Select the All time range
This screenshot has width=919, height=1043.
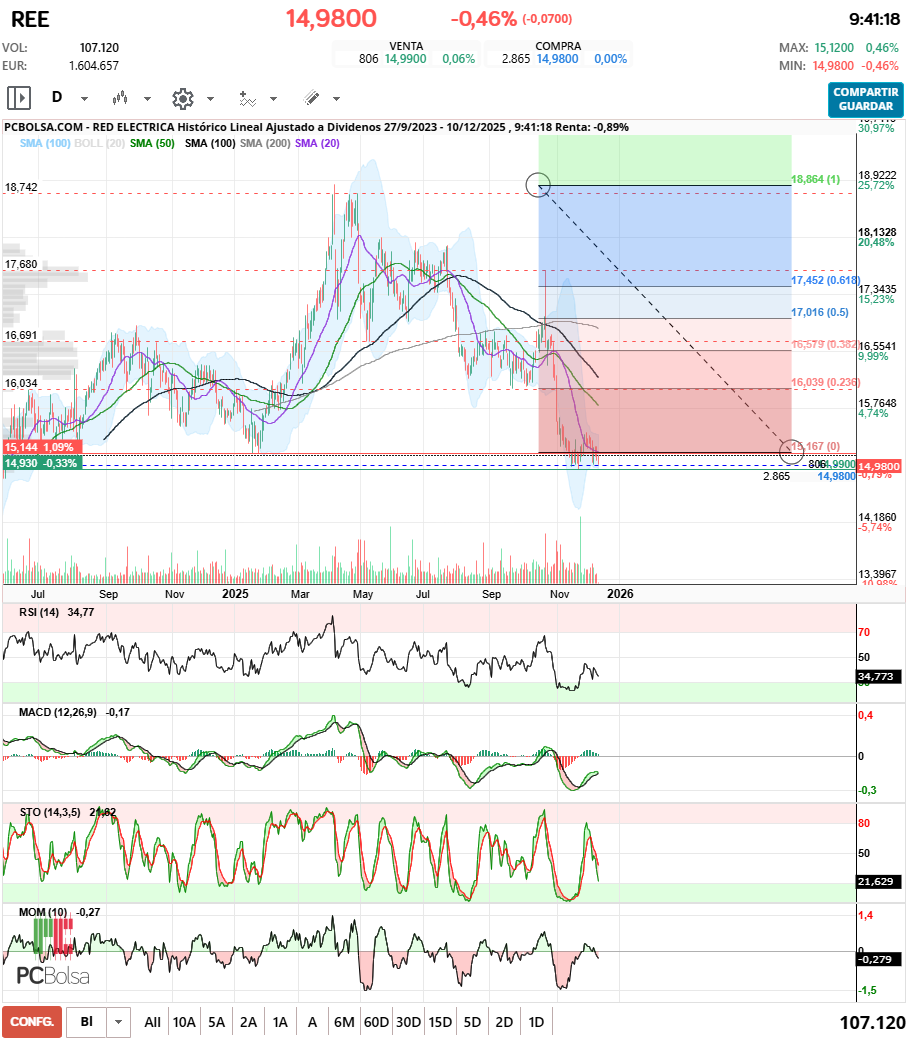(x=152, y=1022)
